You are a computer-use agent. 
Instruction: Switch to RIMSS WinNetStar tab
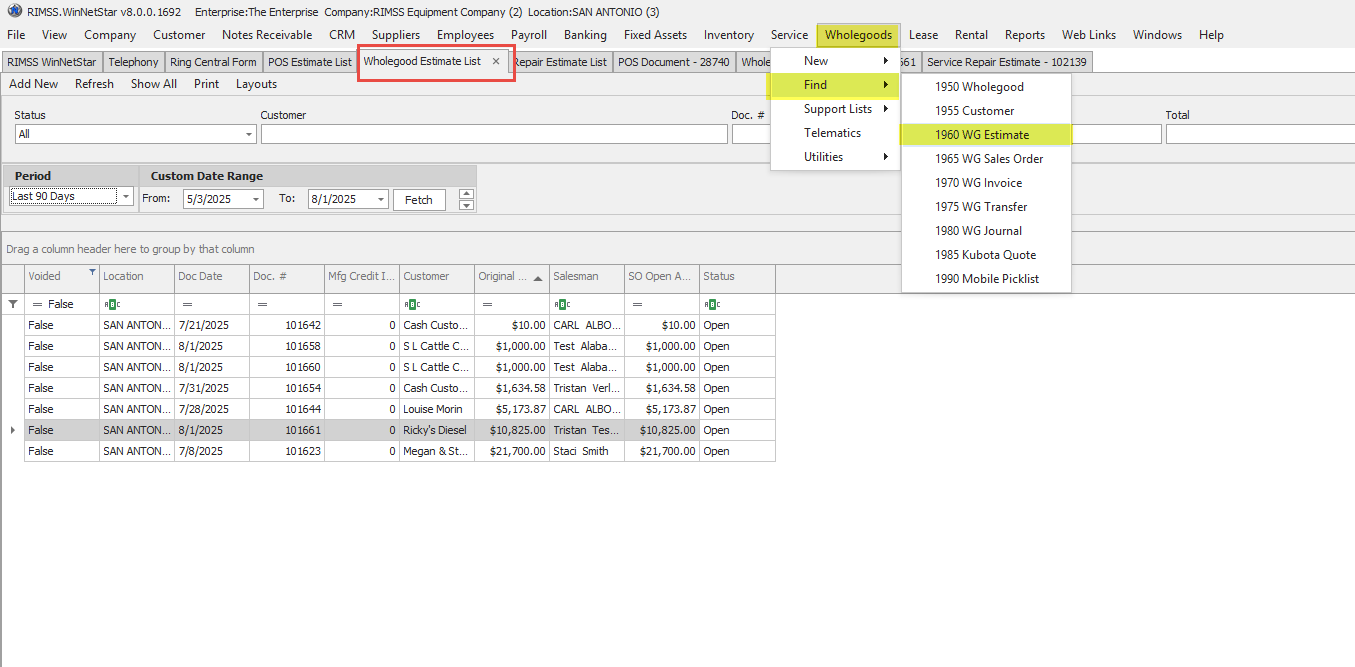click(52, 62)
